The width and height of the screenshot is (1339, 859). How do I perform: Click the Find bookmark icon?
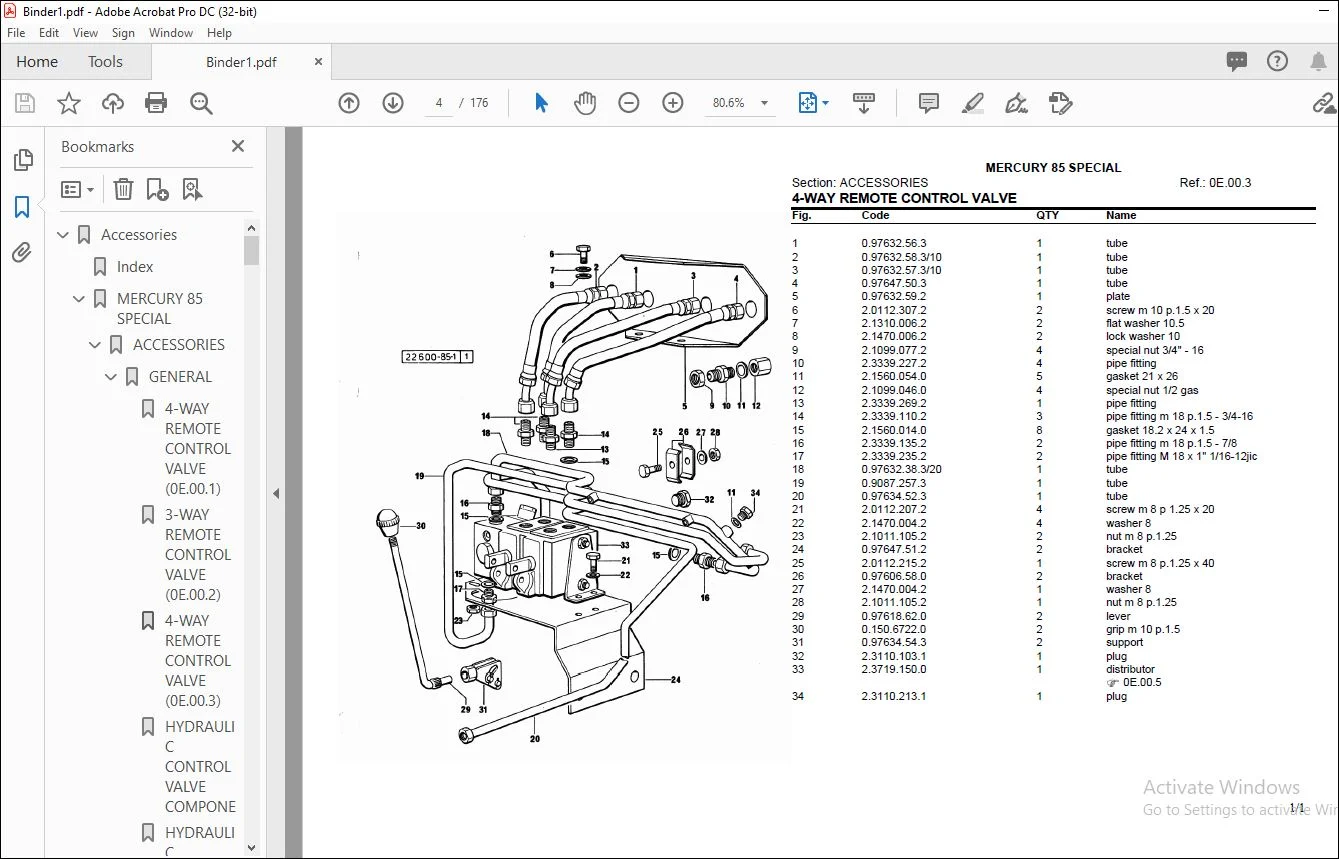point(192,189)
